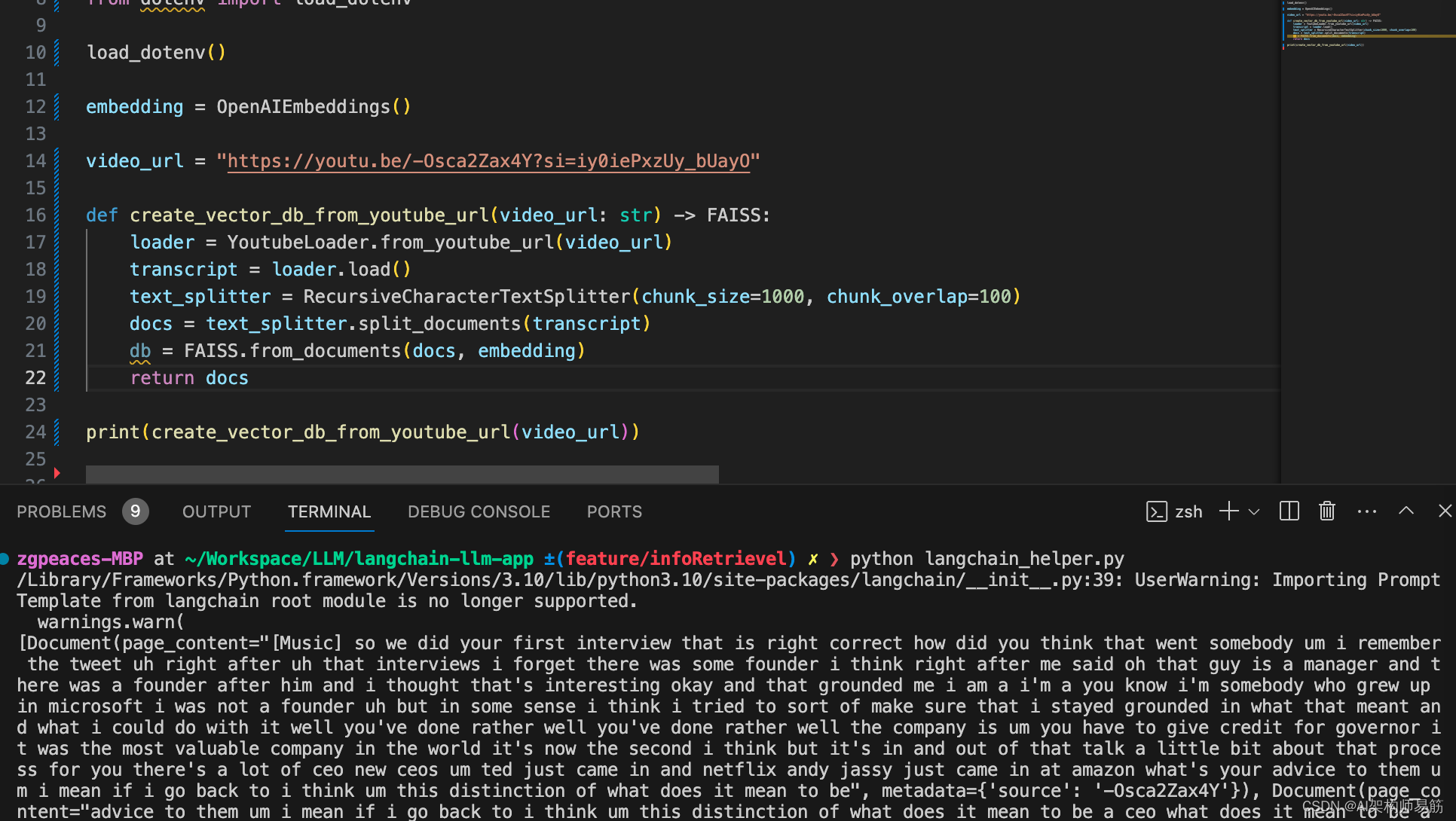Screen dimensions: 1456x821
Task: Maximize panel size with chevron up
Action: point(1406,511)
